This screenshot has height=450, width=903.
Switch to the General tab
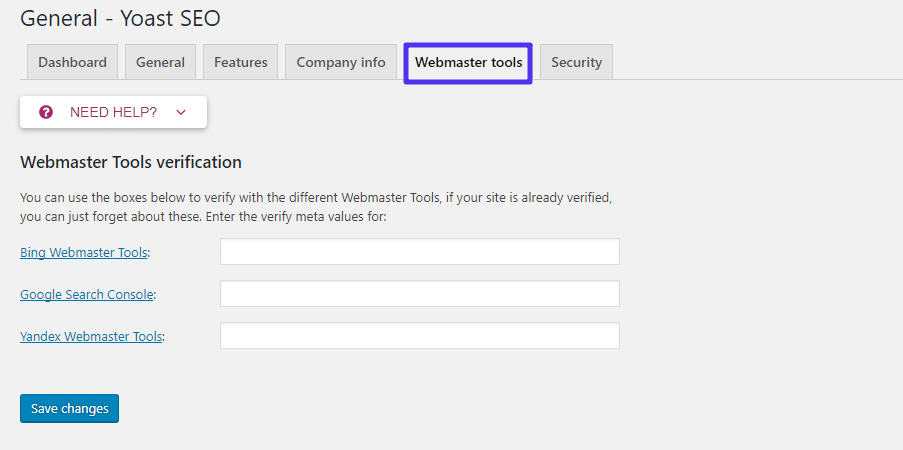pos(160,62)
